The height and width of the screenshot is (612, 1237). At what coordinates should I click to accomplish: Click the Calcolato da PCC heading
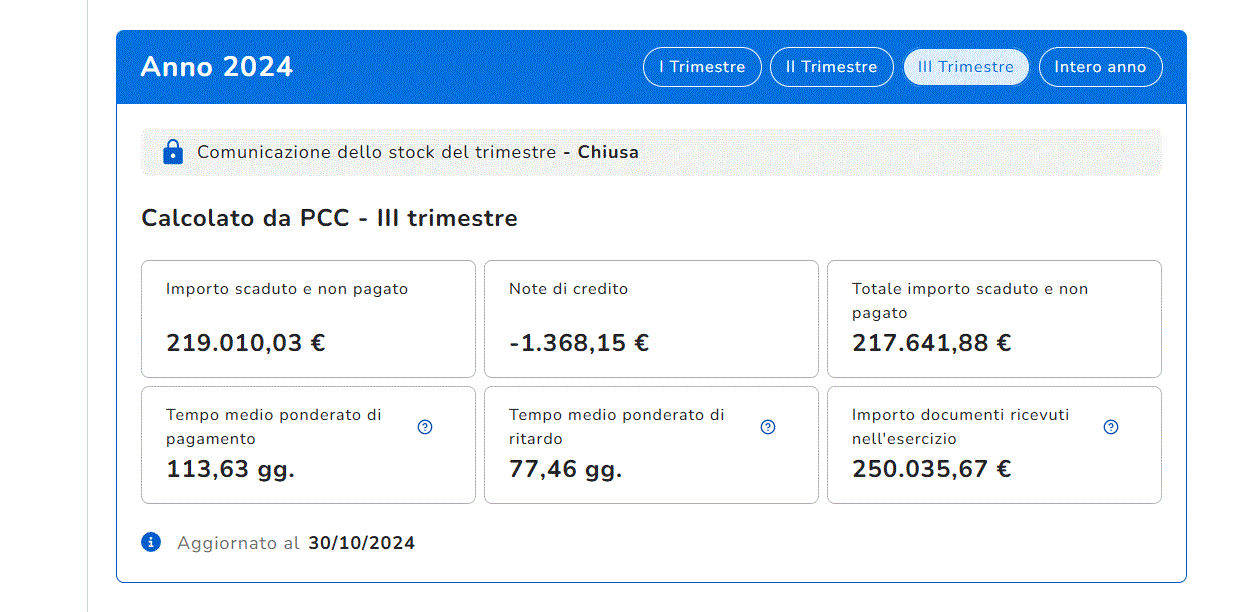pyautogui.click(x=329, y=218)
